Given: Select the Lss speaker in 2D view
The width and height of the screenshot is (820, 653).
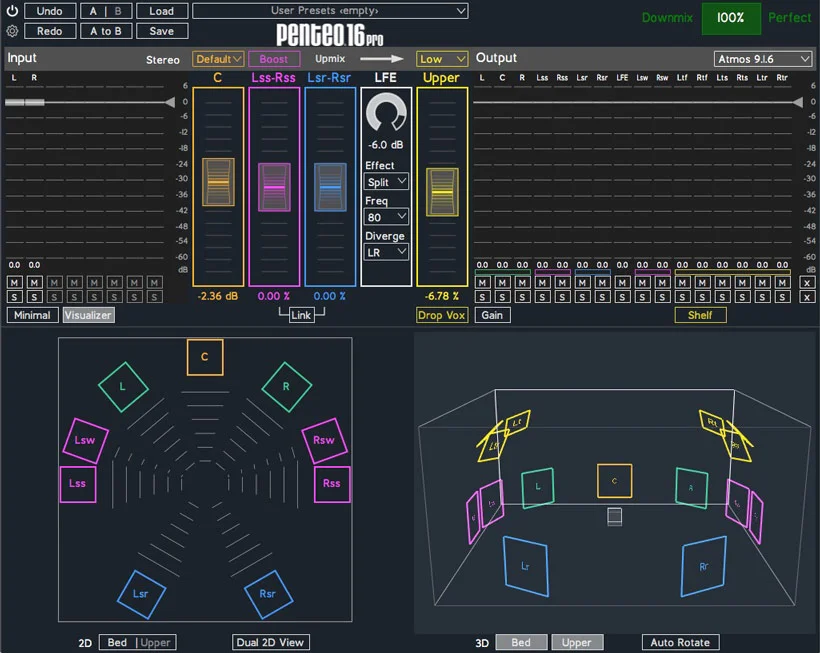Looking at the screenshot, I should coord(78,484).
